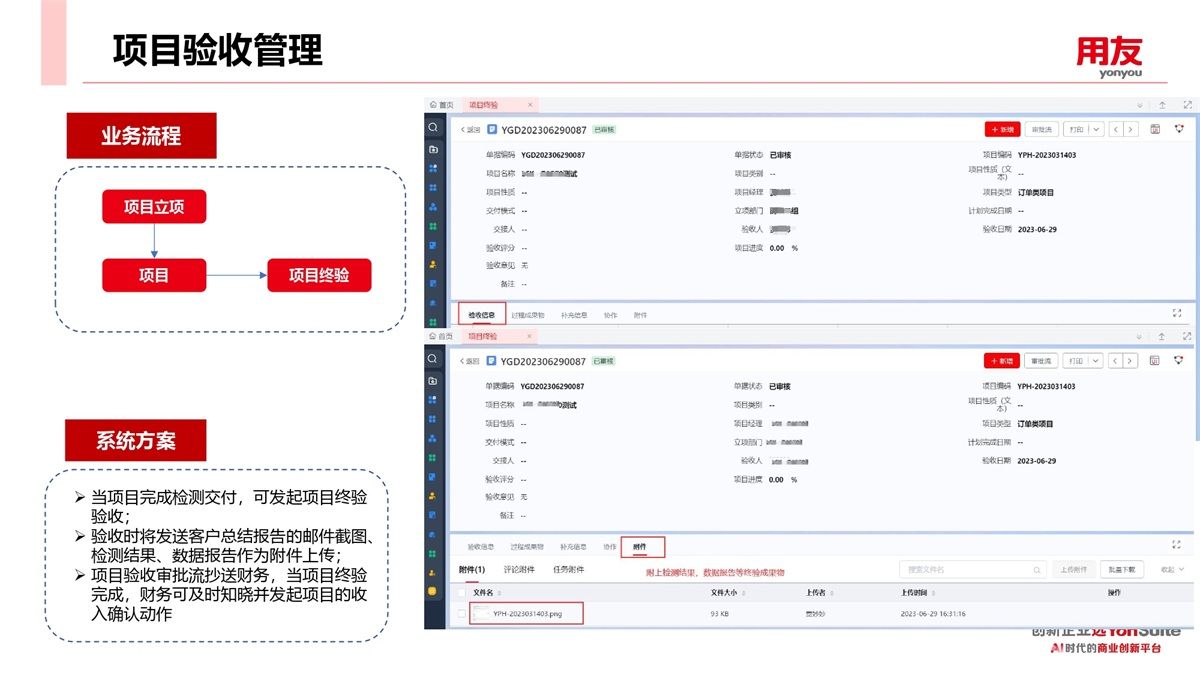Open the search icon in the upper window's sidebar

[433, 128]
